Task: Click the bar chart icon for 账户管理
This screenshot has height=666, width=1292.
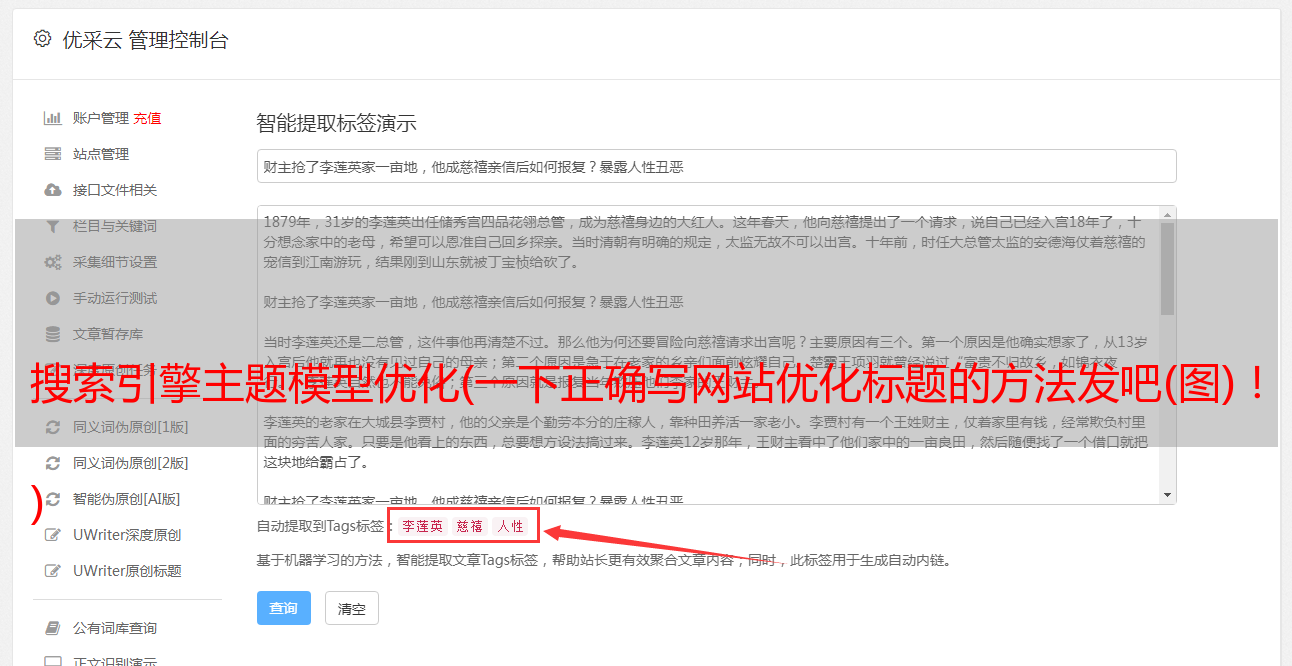Action: 53,118
